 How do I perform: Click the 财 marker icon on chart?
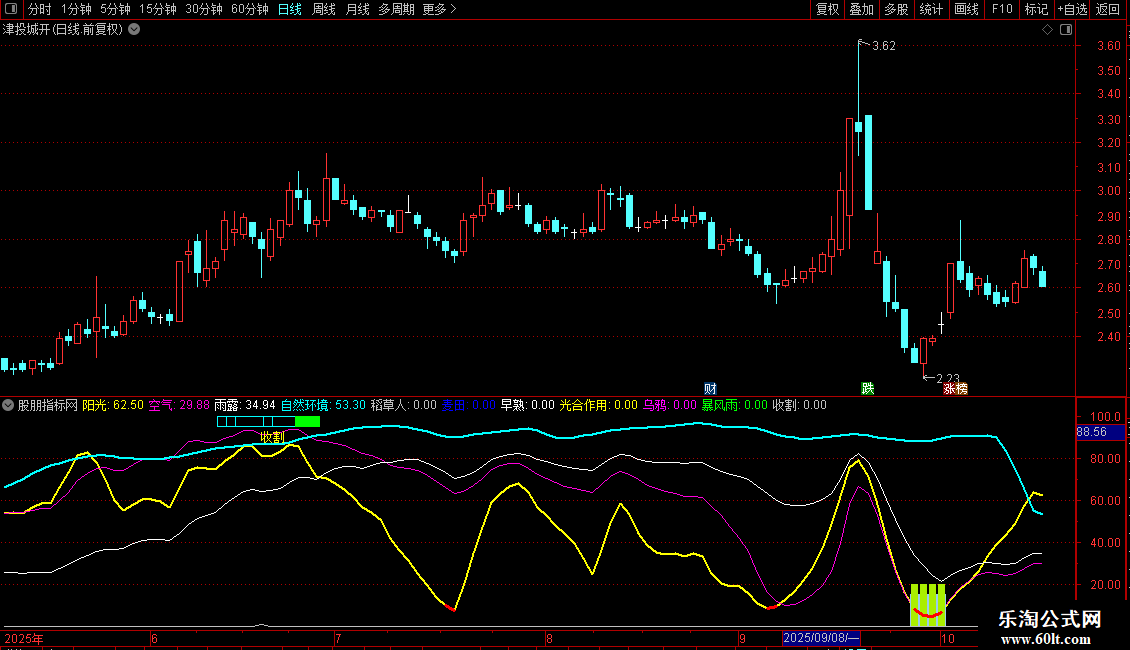pos(710,388)
